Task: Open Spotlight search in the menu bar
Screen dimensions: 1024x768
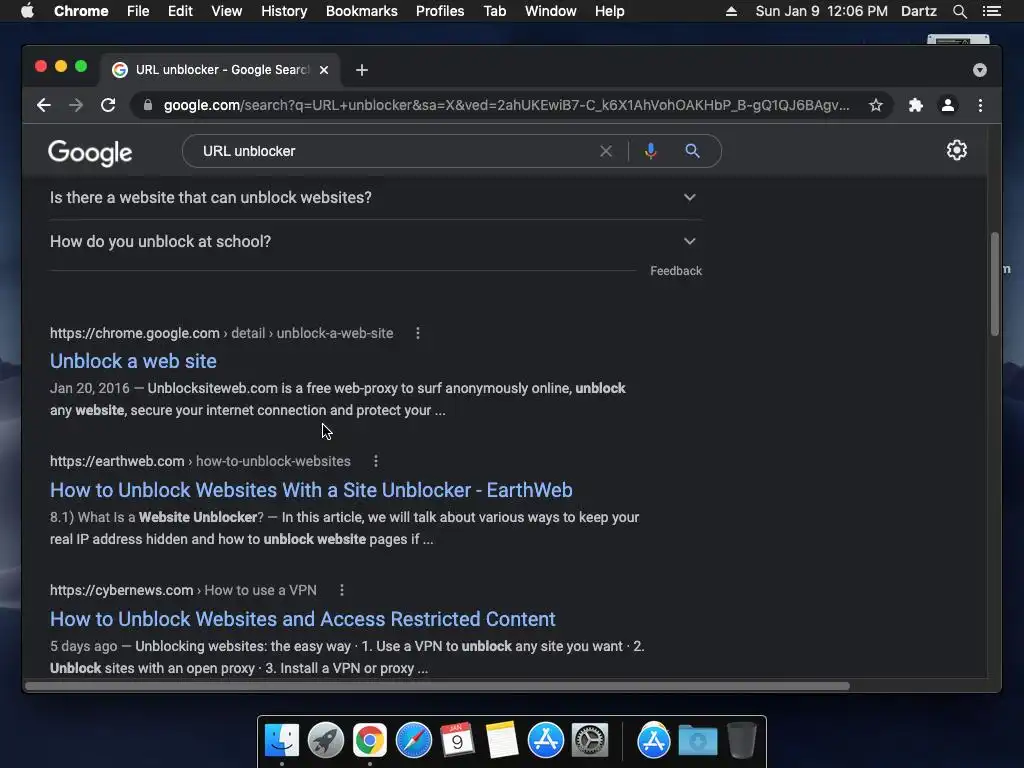Action: tap(959, 11)
